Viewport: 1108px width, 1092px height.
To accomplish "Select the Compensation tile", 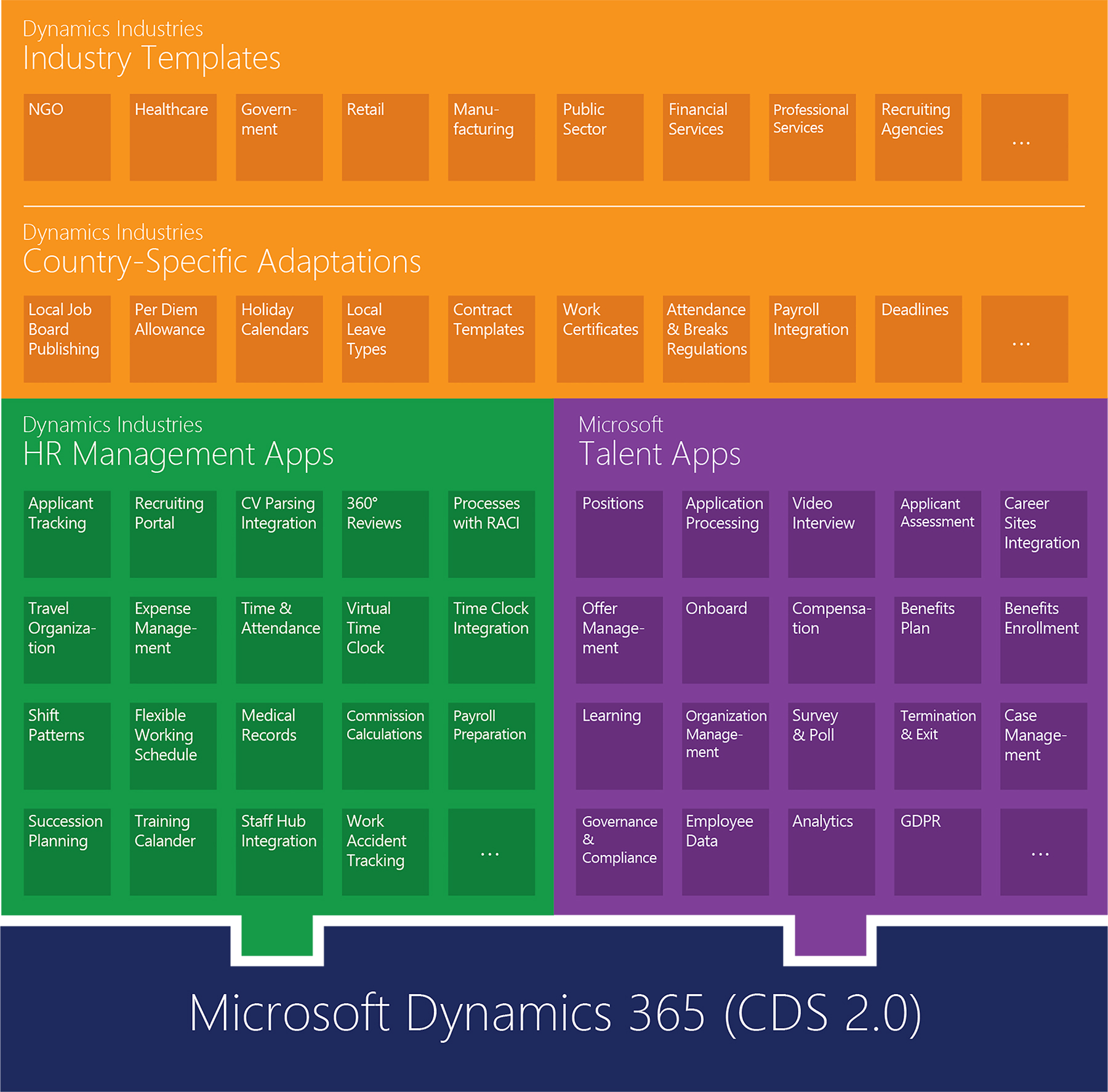I will click(x=832, y=640).
